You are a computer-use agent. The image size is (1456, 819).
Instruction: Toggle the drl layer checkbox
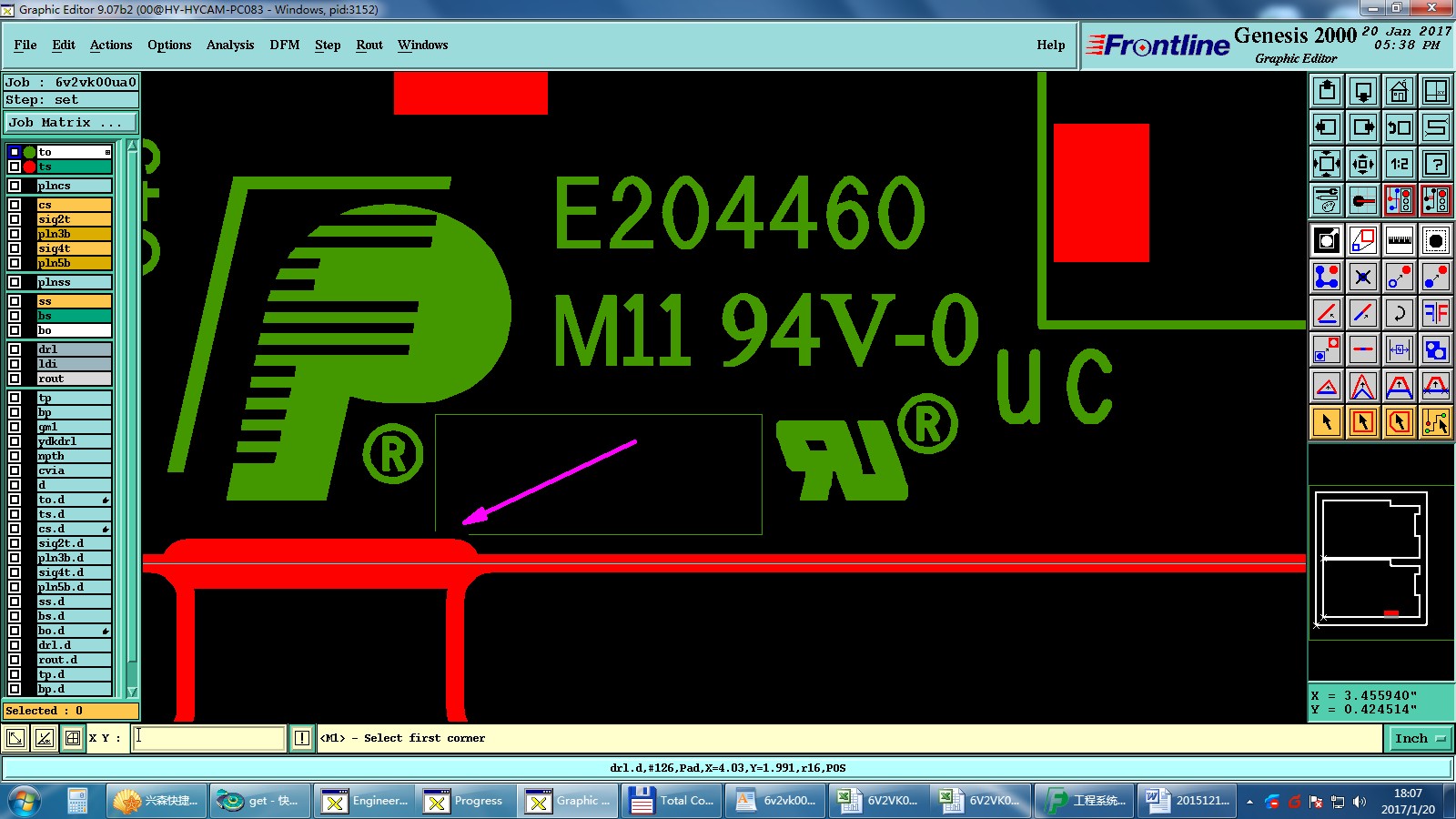pyautogui.click(x=15, y=349)
